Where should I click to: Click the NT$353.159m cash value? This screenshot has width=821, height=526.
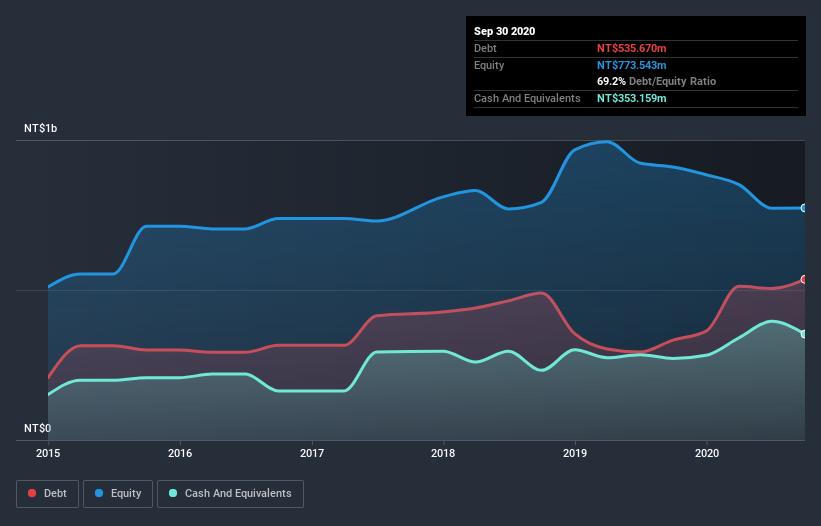click(631, 98)
